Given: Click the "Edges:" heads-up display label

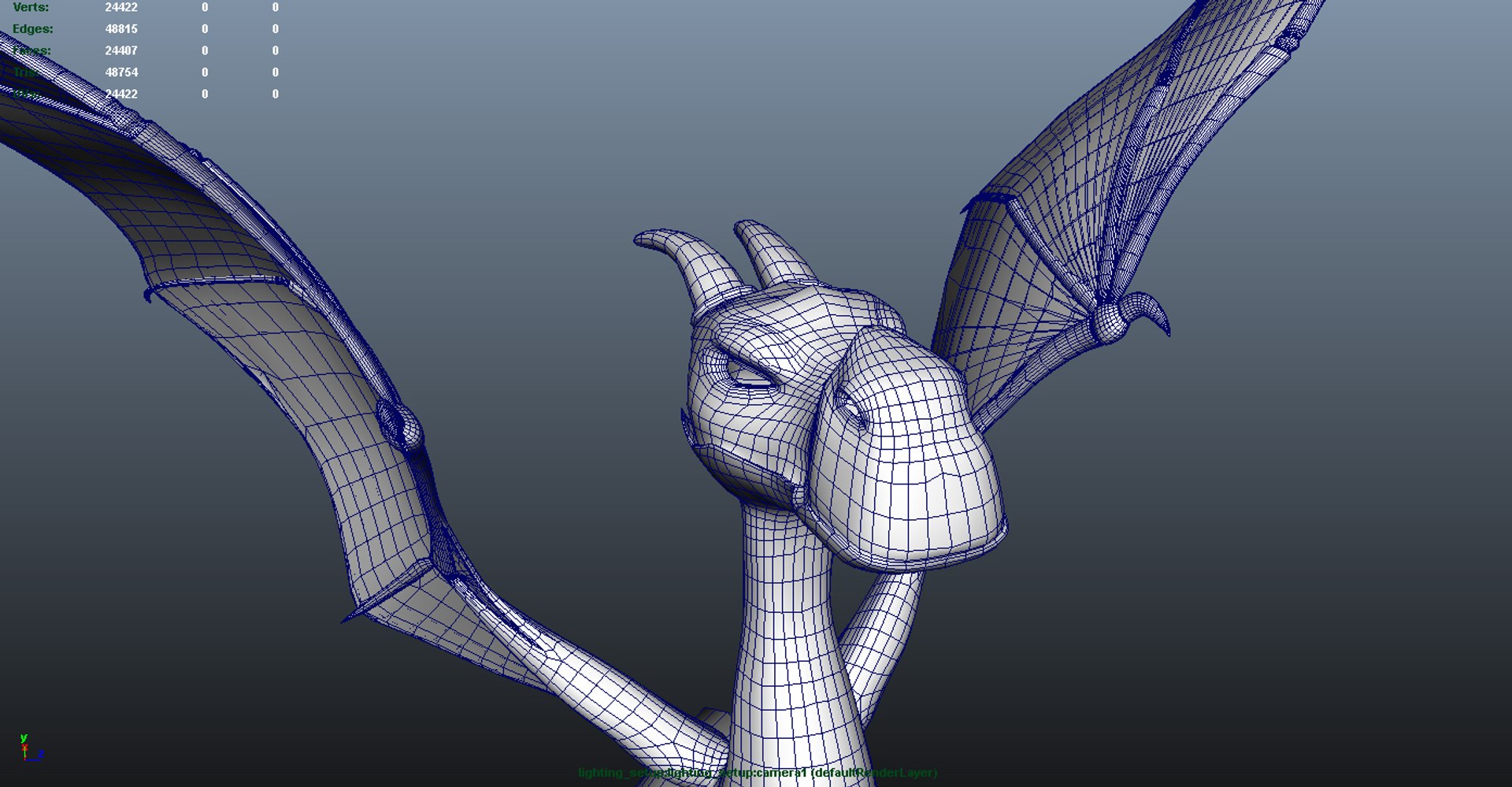Looking at the screenshot, I should tap(33, 29).
